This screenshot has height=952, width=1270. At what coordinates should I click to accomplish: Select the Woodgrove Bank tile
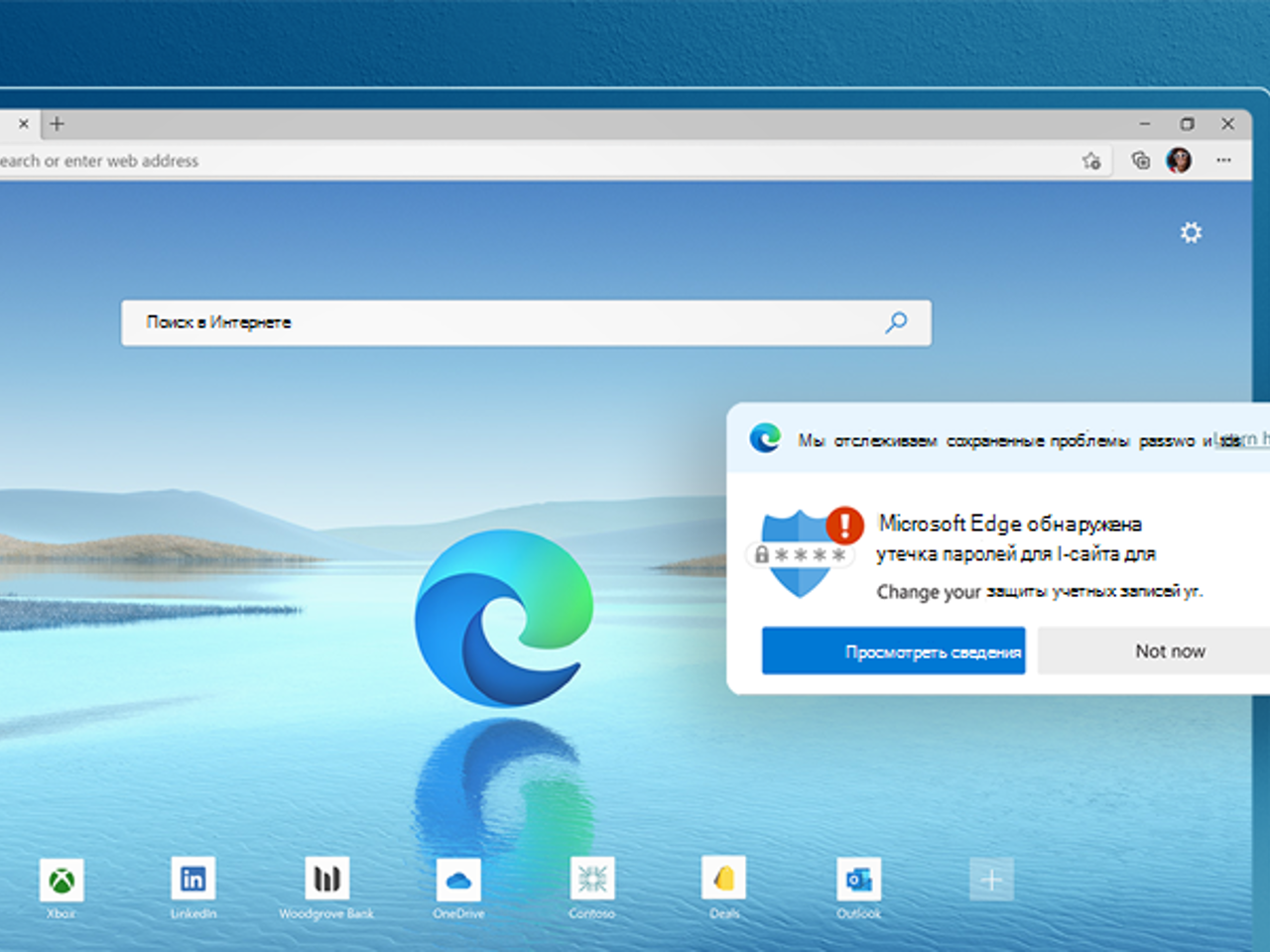pos(326,879)
